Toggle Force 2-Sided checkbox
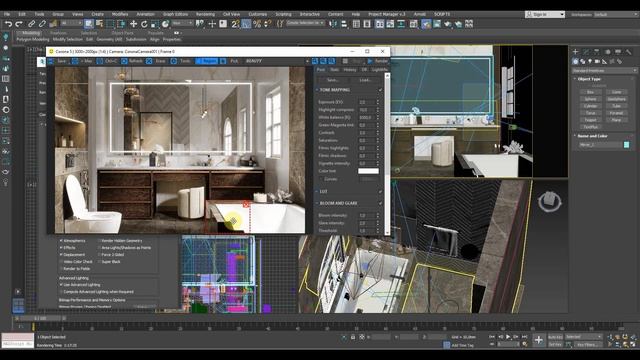This screenshot has width=640, height=360. 99,255
